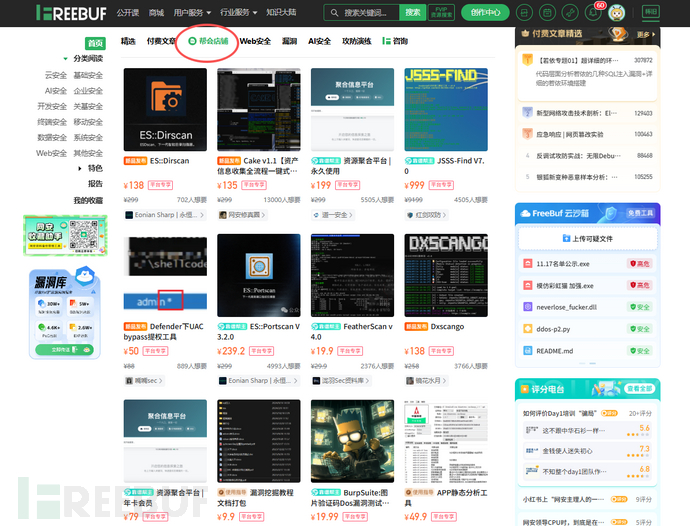Select the 攻防演练 tab
Screen dimensions: 690x526
[x=356, y=42]
